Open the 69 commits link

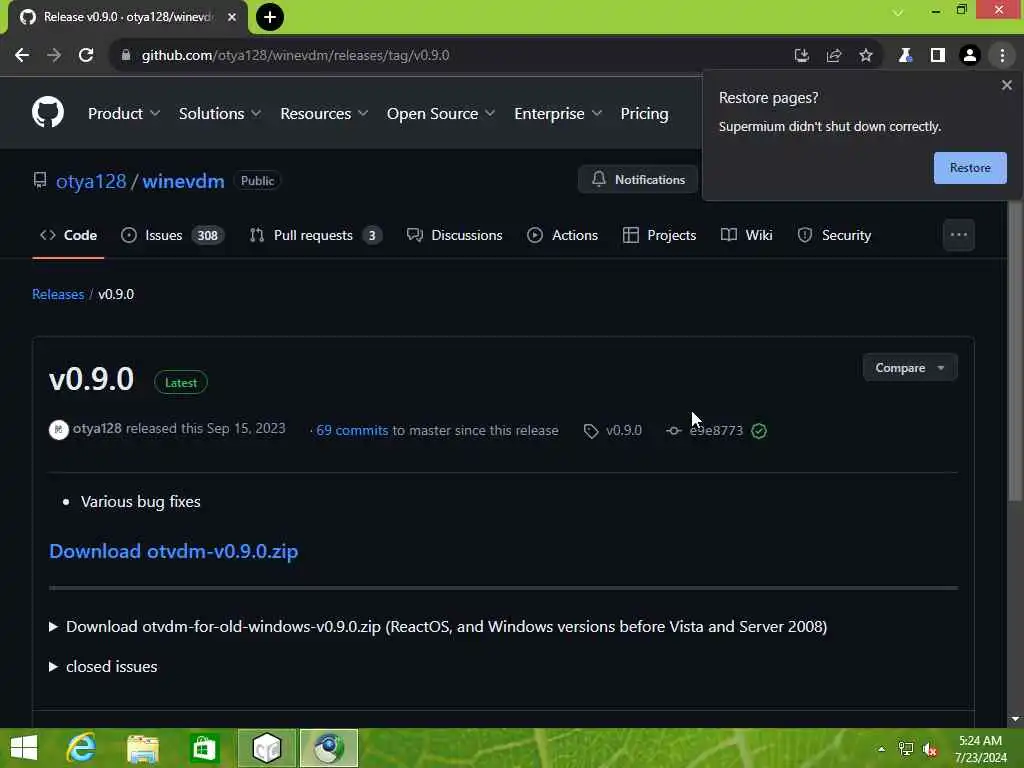[x=352, y=430]
